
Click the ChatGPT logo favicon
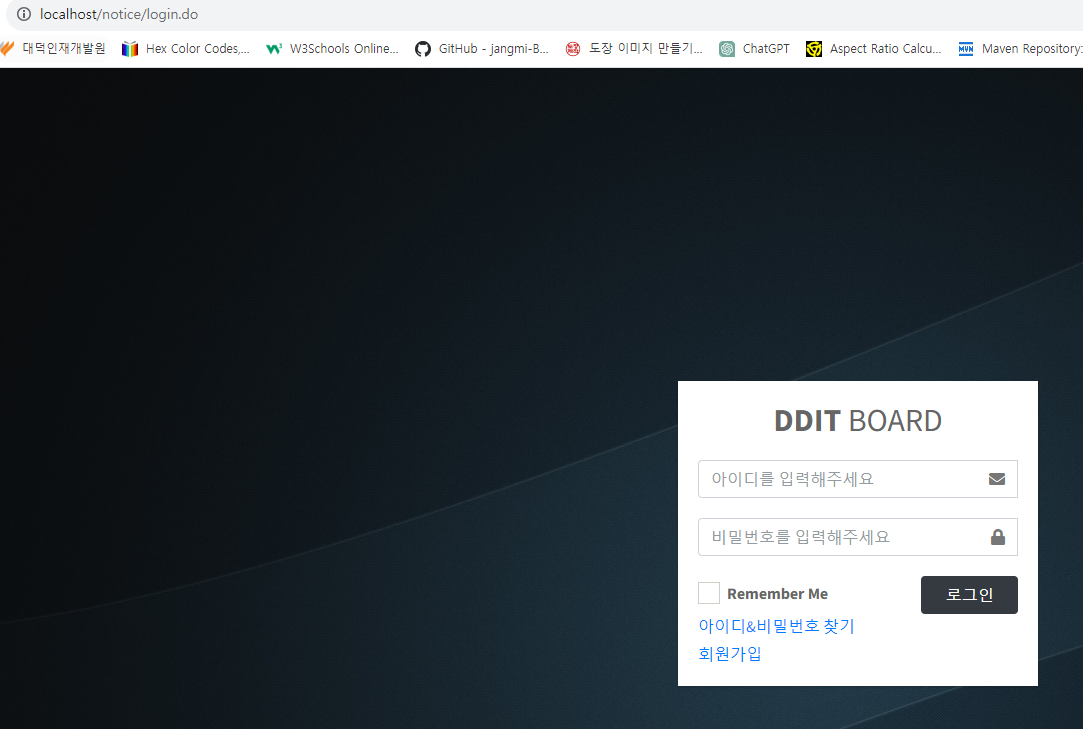click(x=727, y=48)
